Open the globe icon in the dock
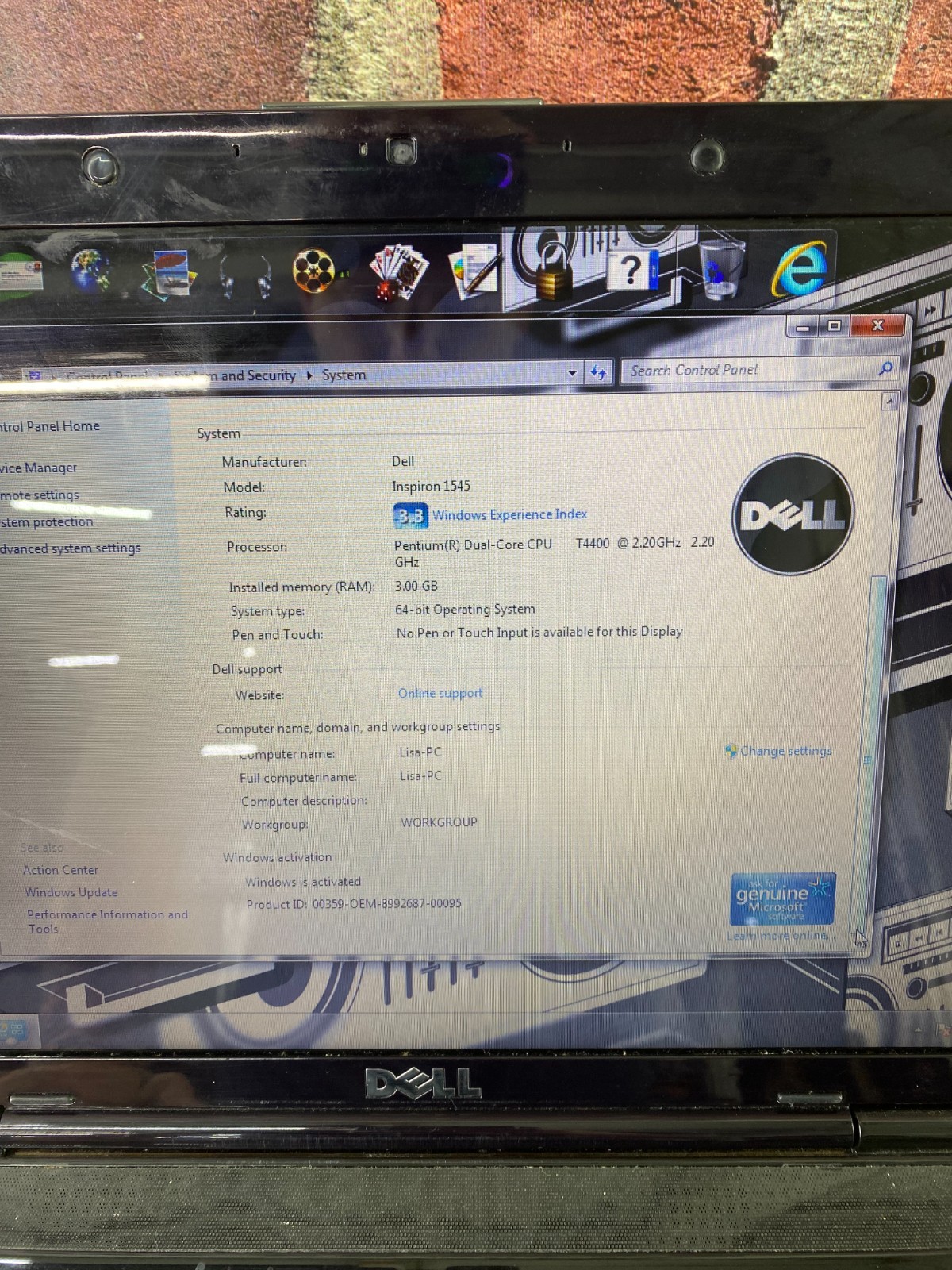Viewport: 952px width, 1270px height. [x=90, y=271]
